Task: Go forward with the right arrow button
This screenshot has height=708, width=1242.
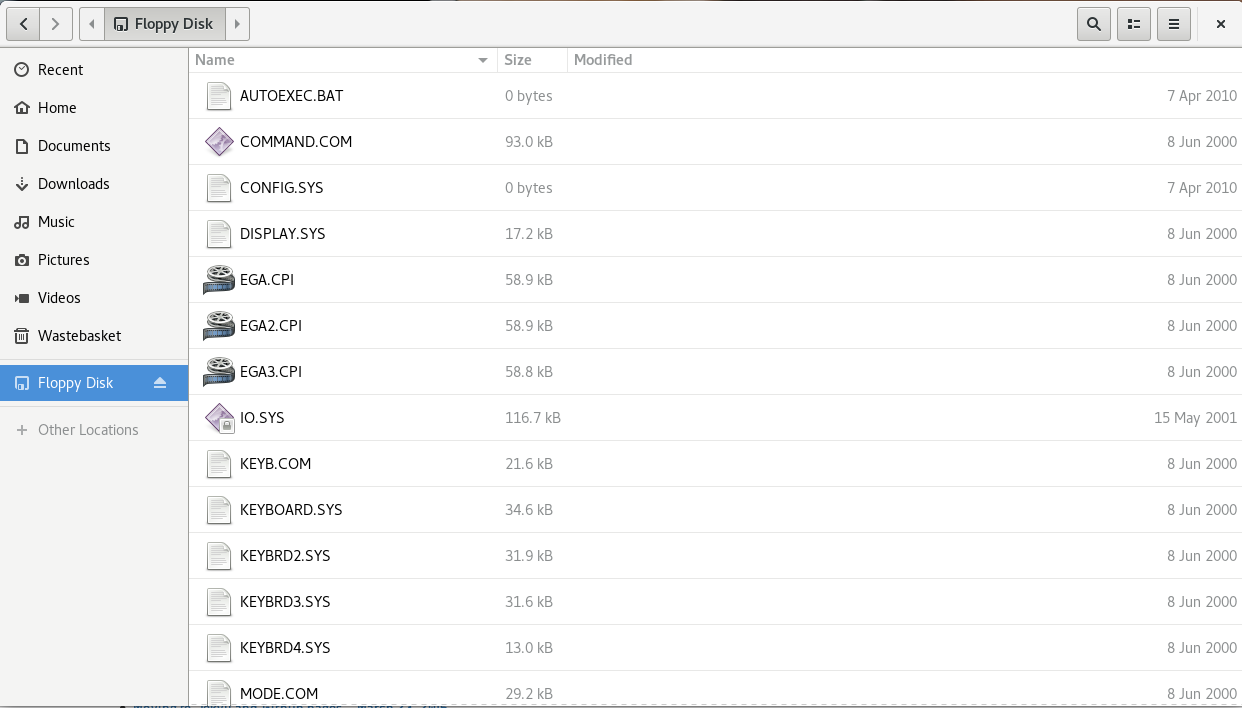Action: coord(56,24)
